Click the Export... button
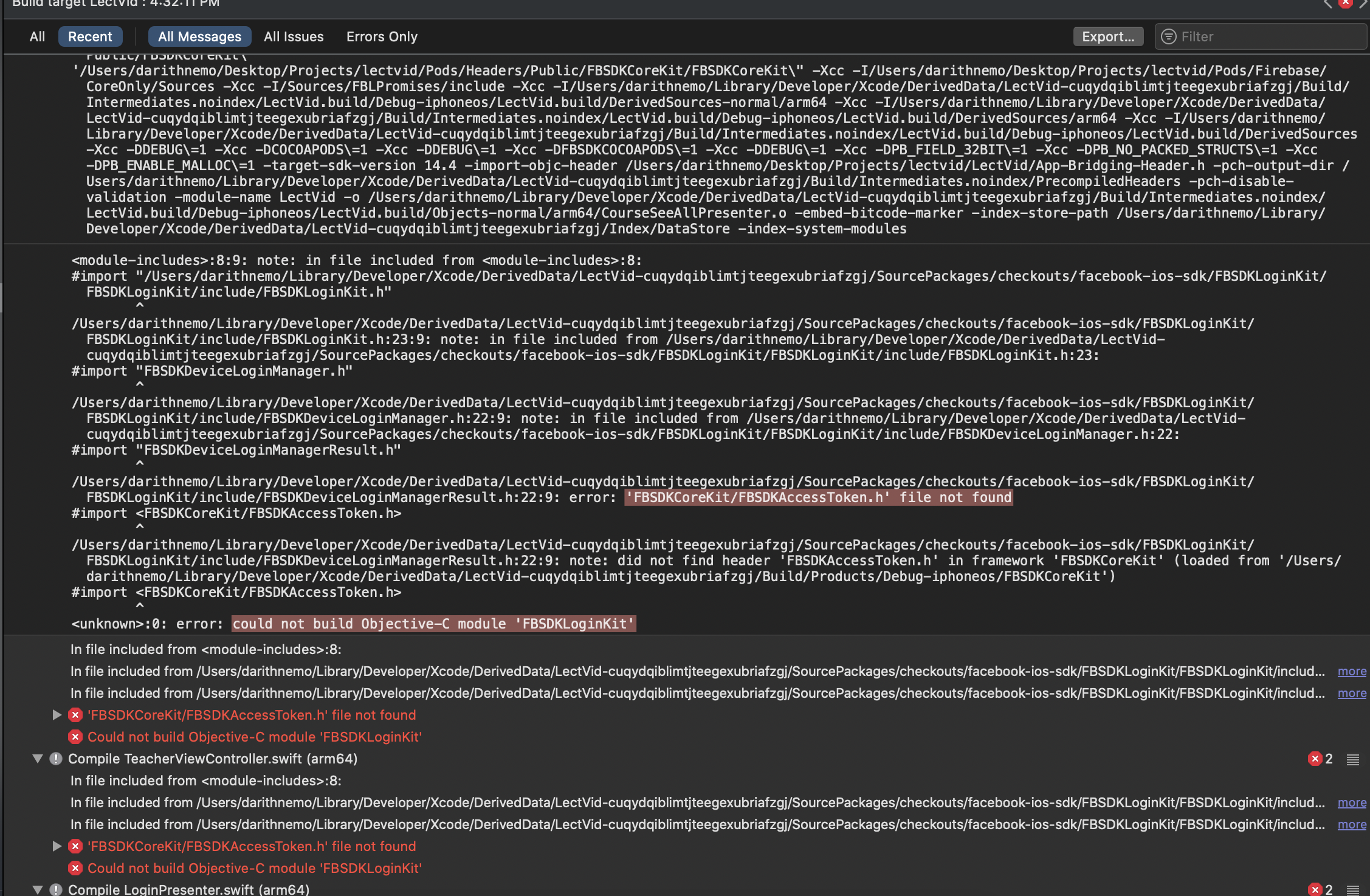 pyautogui.click(x=1108, y=36)
